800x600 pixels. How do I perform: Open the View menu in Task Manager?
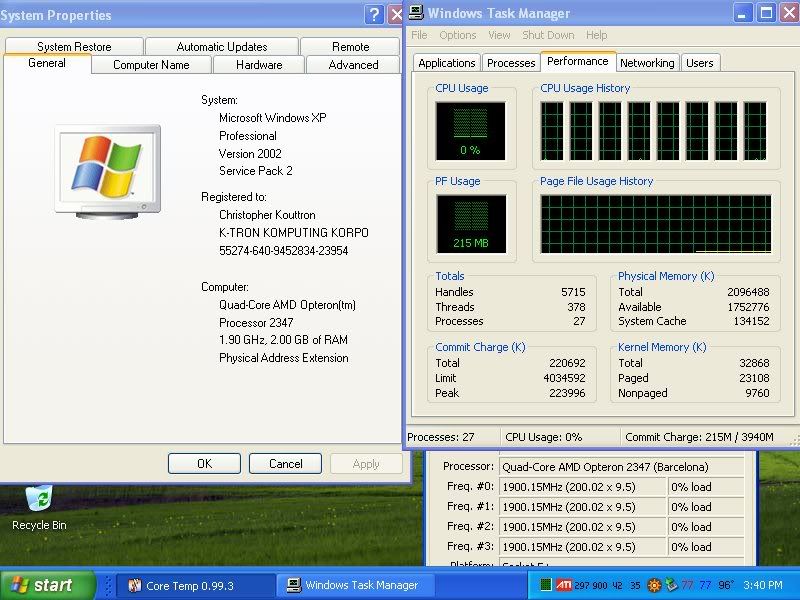499,35
